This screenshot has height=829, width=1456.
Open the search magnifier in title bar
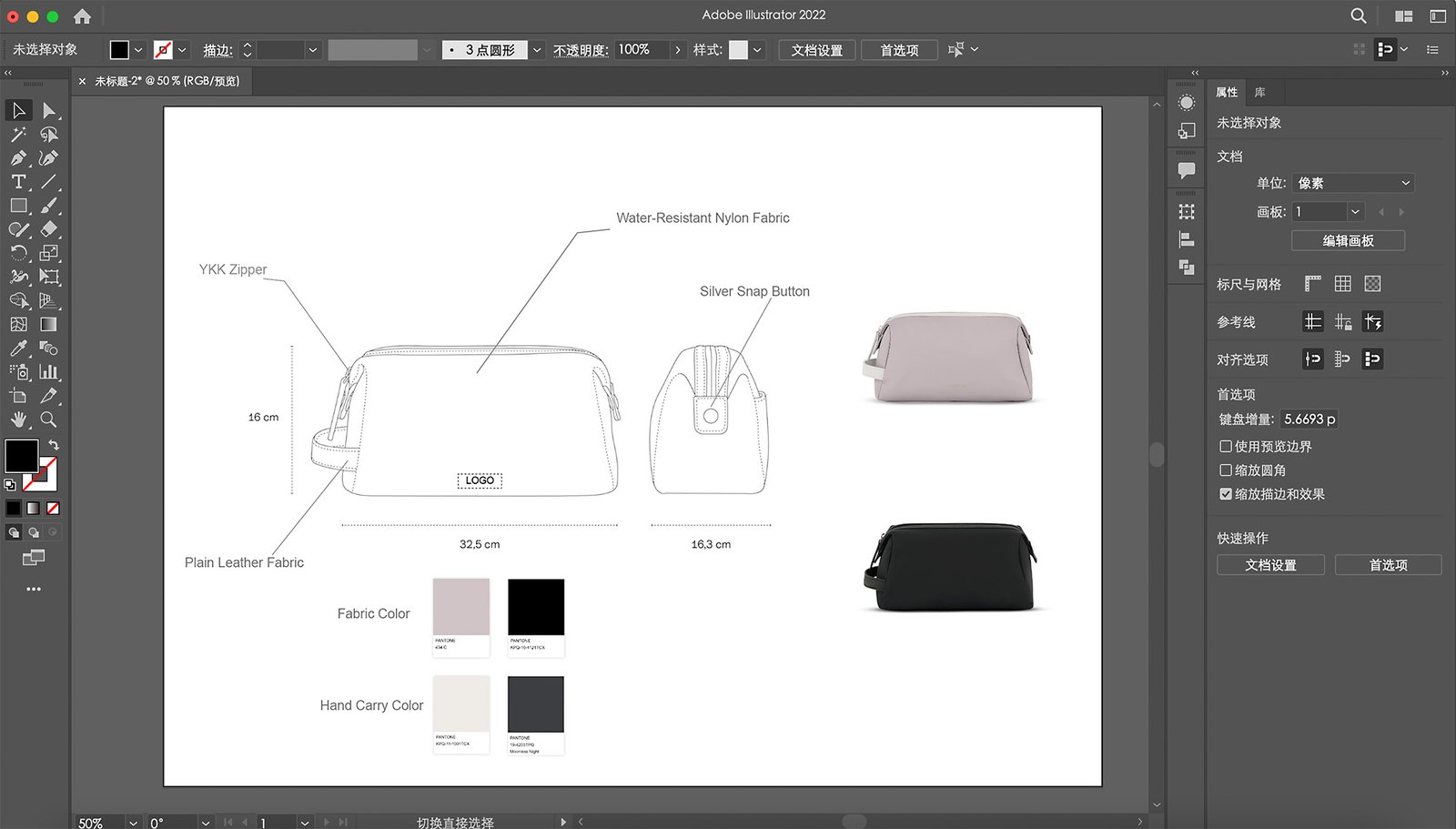1358,15
